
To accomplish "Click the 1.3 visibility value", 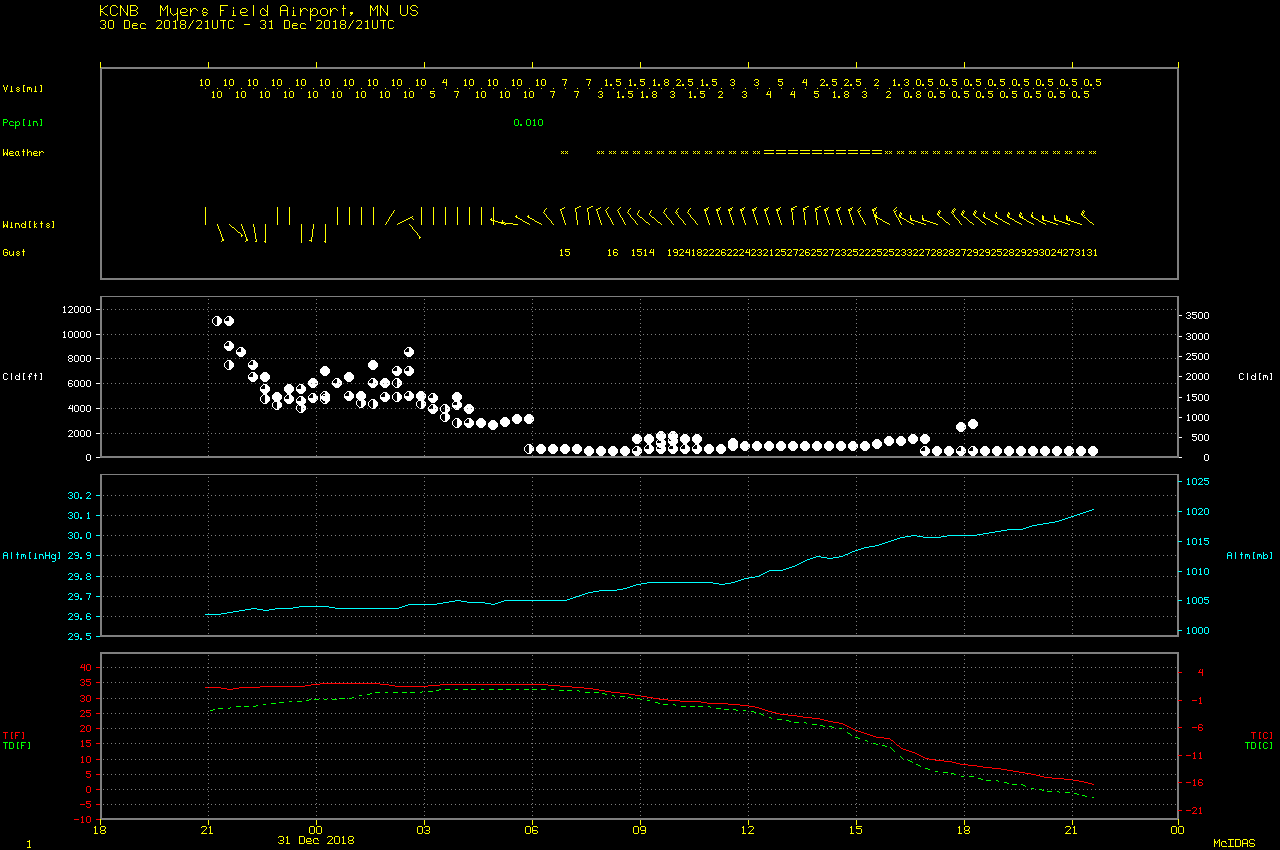I will point(900,82).
